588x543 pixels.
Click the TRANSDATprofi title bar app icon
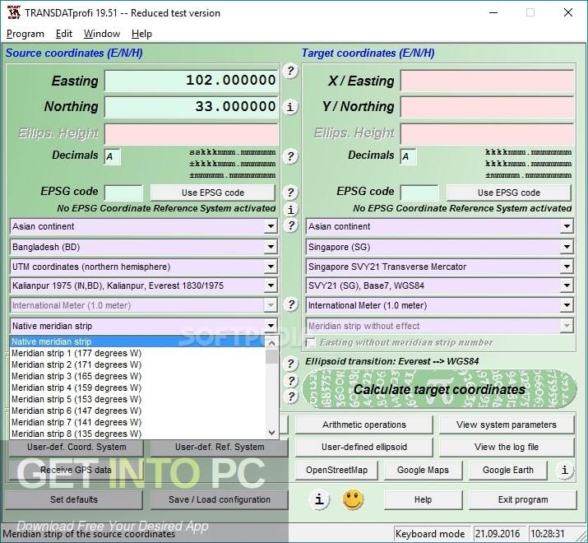14,12
